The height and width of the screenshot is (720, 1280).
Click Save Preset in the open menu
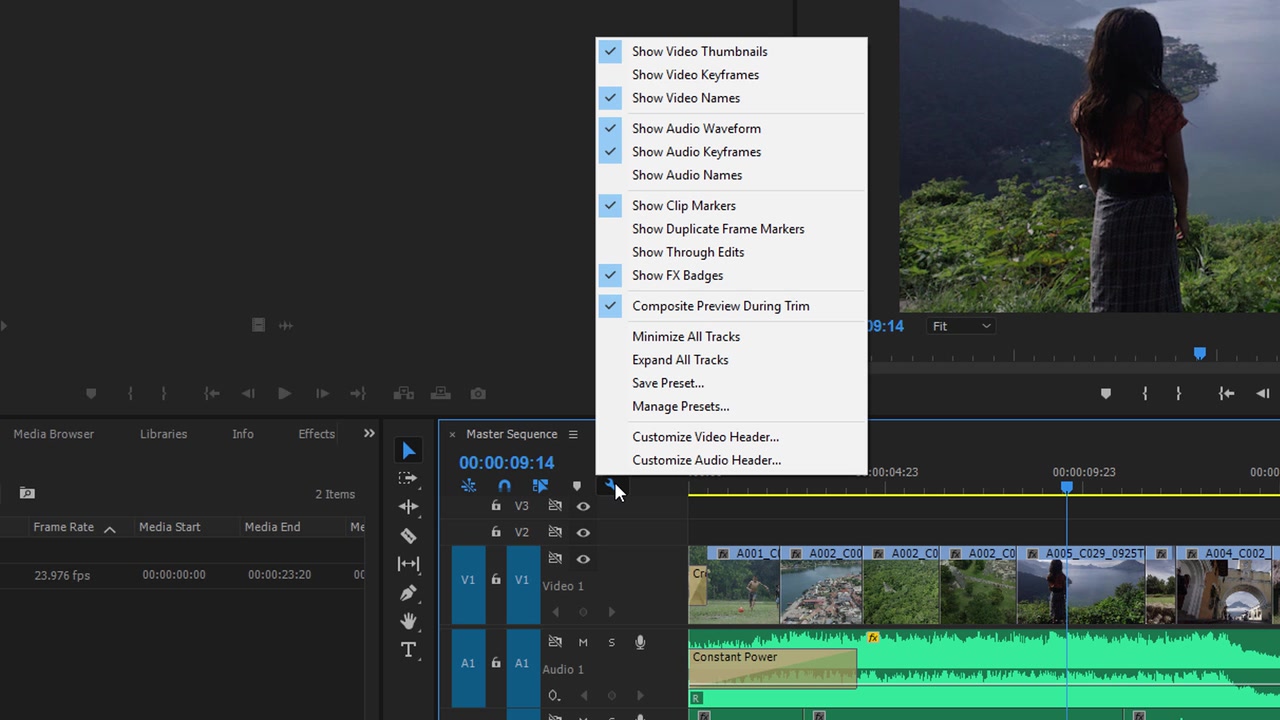coord(668,383)
